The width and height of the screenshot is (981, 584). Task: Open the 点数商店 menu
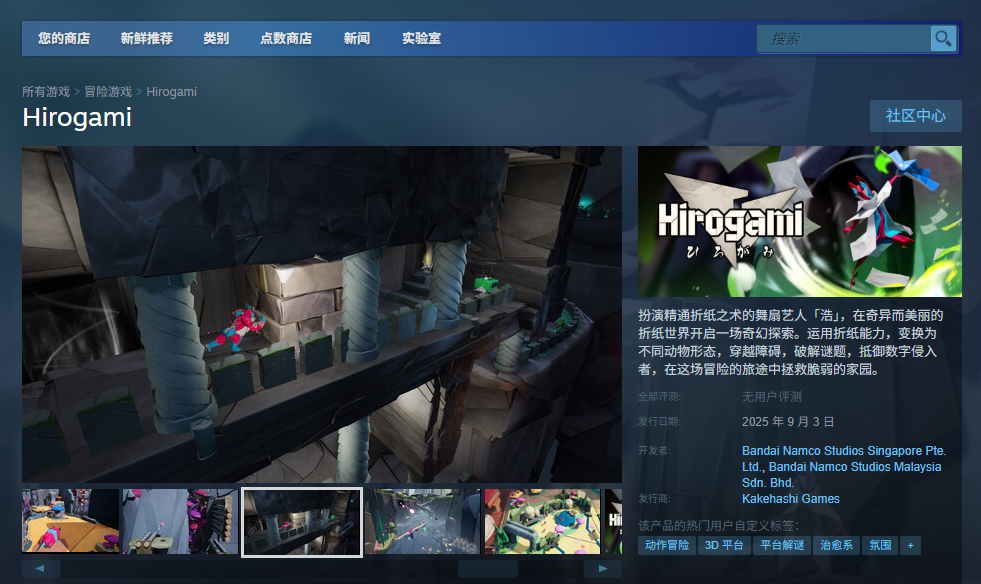(286, 38)
